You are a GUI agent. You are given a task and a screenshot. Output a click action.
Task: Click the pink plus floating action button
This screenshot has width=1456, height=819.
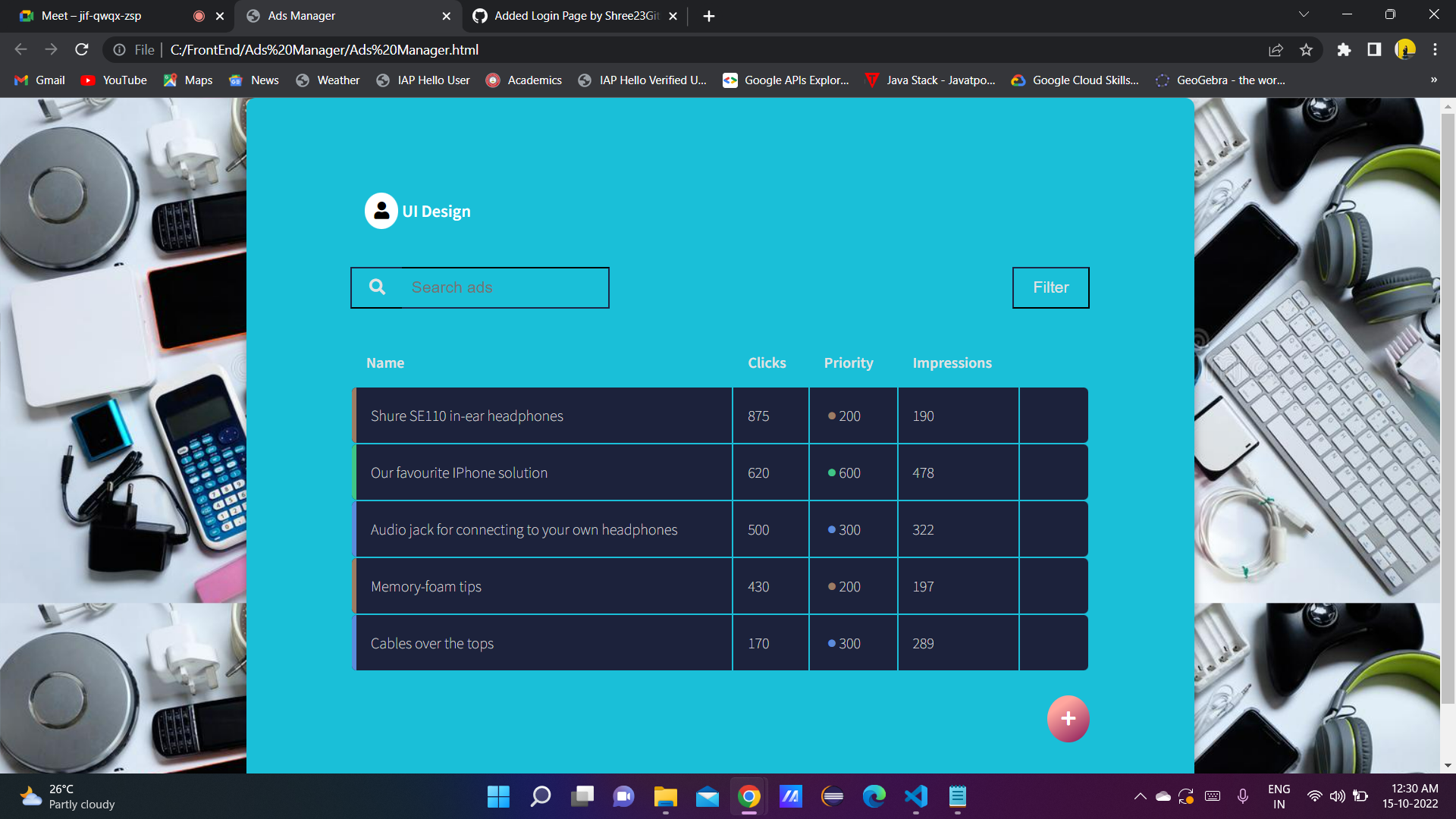tap(1068, 718)
